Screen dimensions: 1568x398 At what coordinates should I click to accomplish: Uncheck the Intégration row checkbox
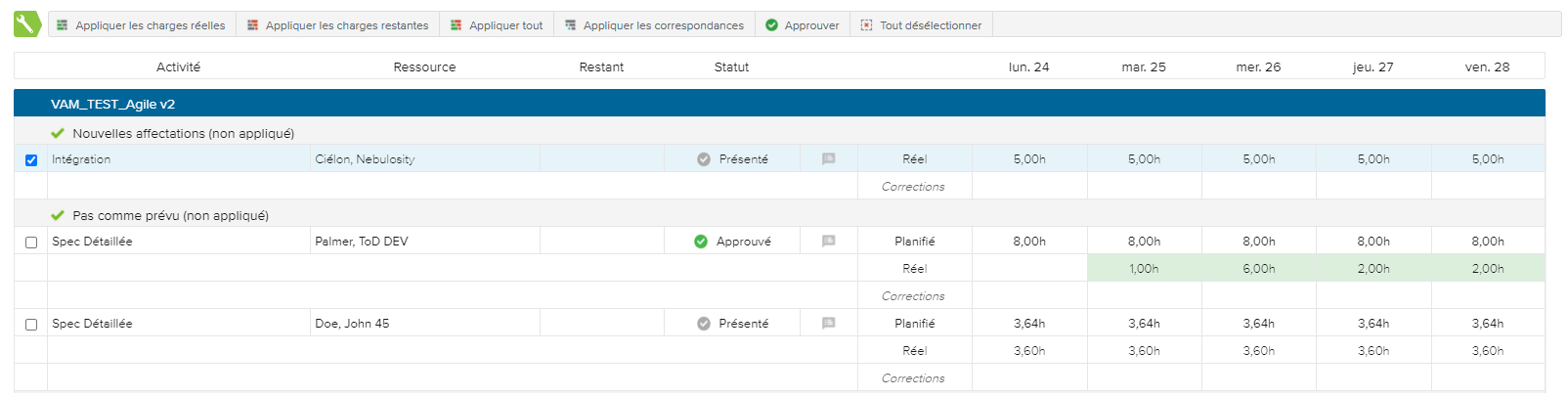(31, 160)
